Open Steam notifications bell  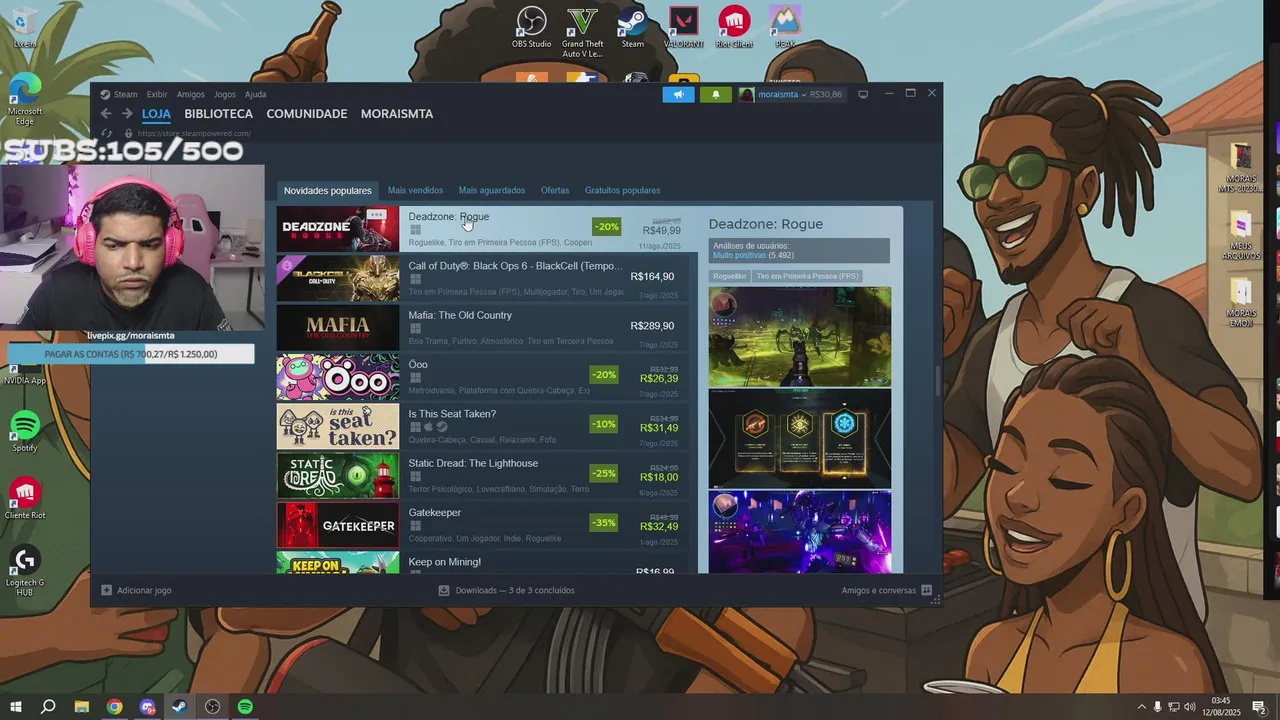click(x=715, y=94)
